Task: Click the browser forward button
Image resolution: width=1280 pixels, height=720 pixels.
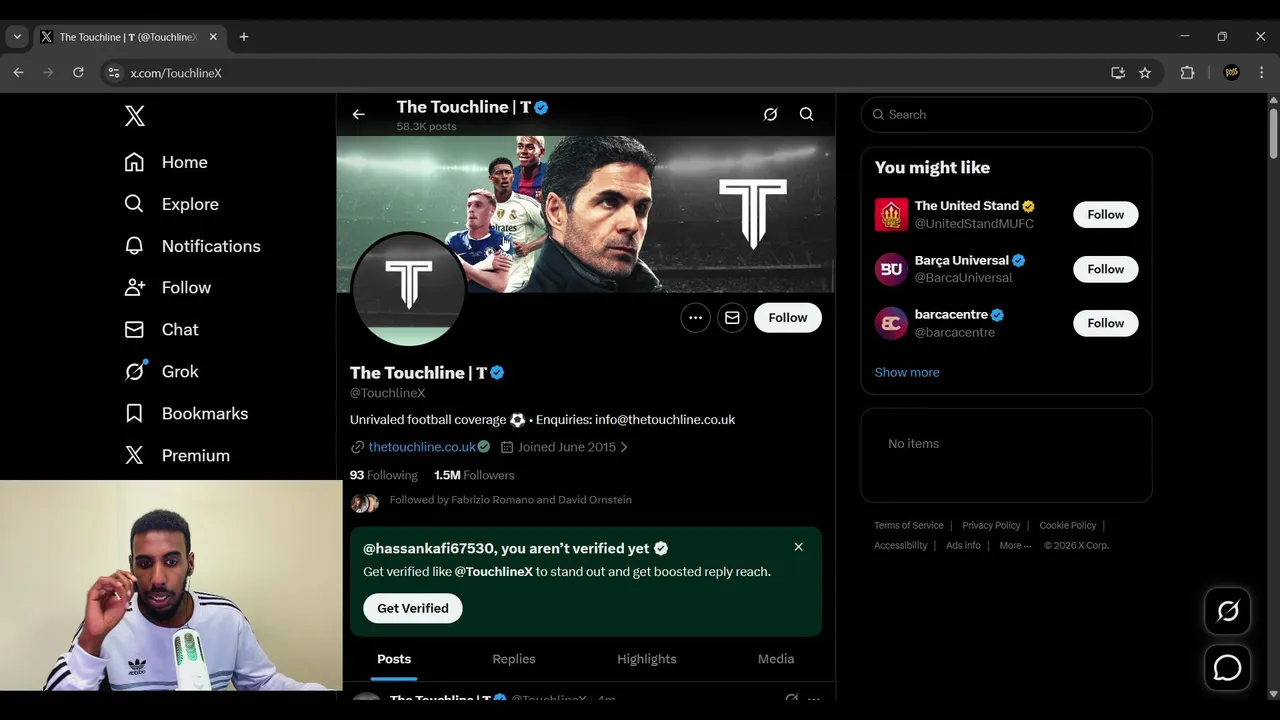Action: [x=48, y=73]
